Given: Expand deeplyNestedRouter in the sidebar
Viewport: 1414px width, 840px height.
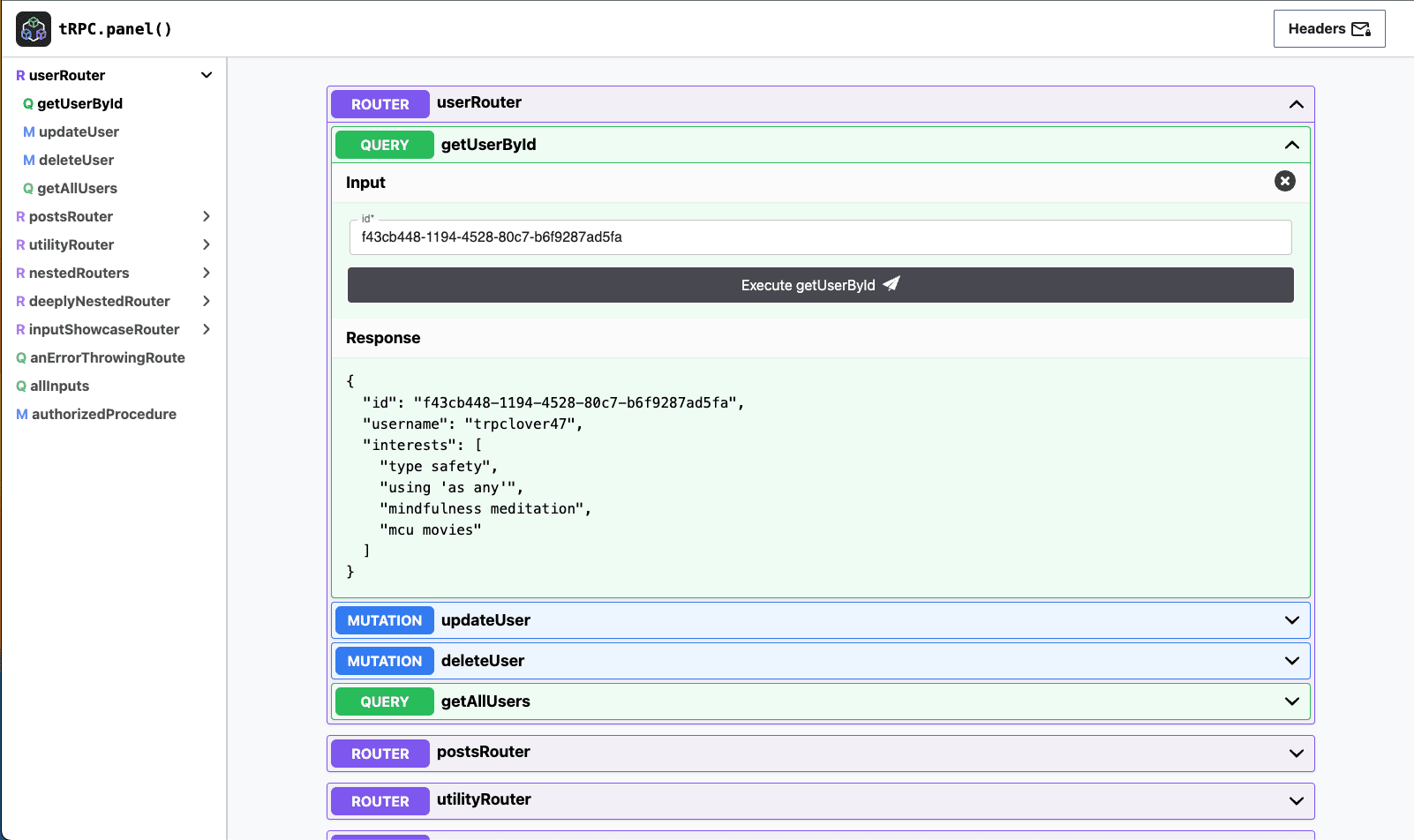Looking at the screenshot, I should pyautogui.click(x=207, y=301).
